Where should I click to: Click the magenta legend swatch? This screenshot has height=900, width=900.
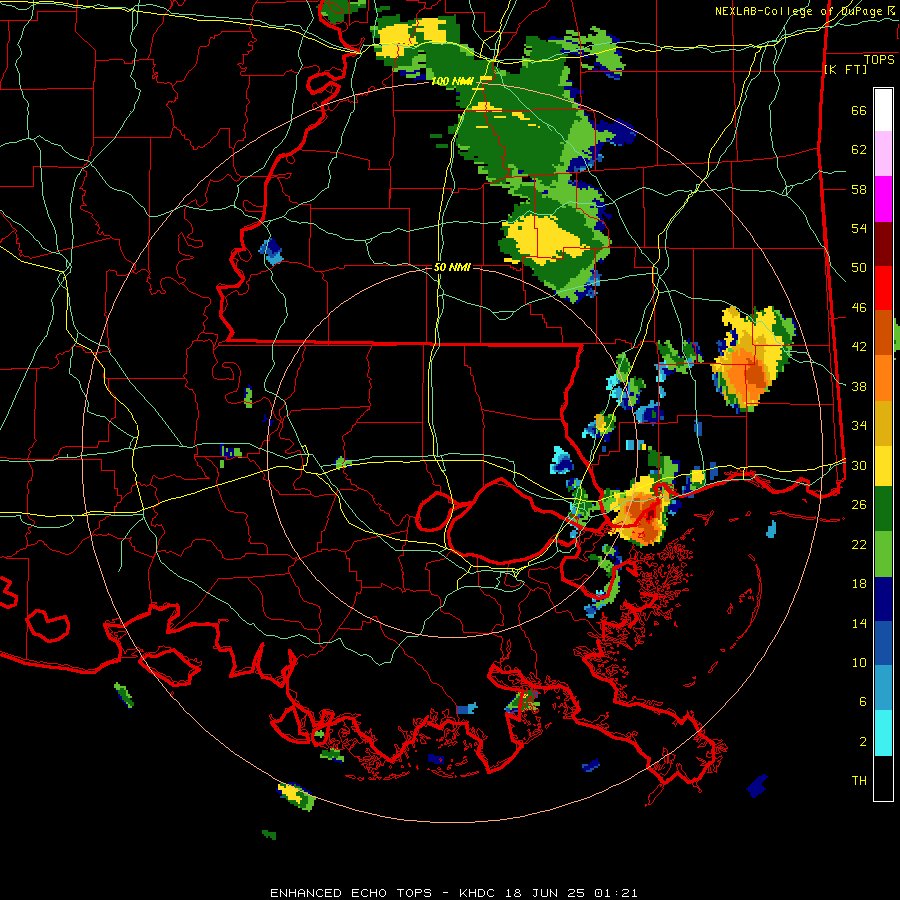point(883,199)
